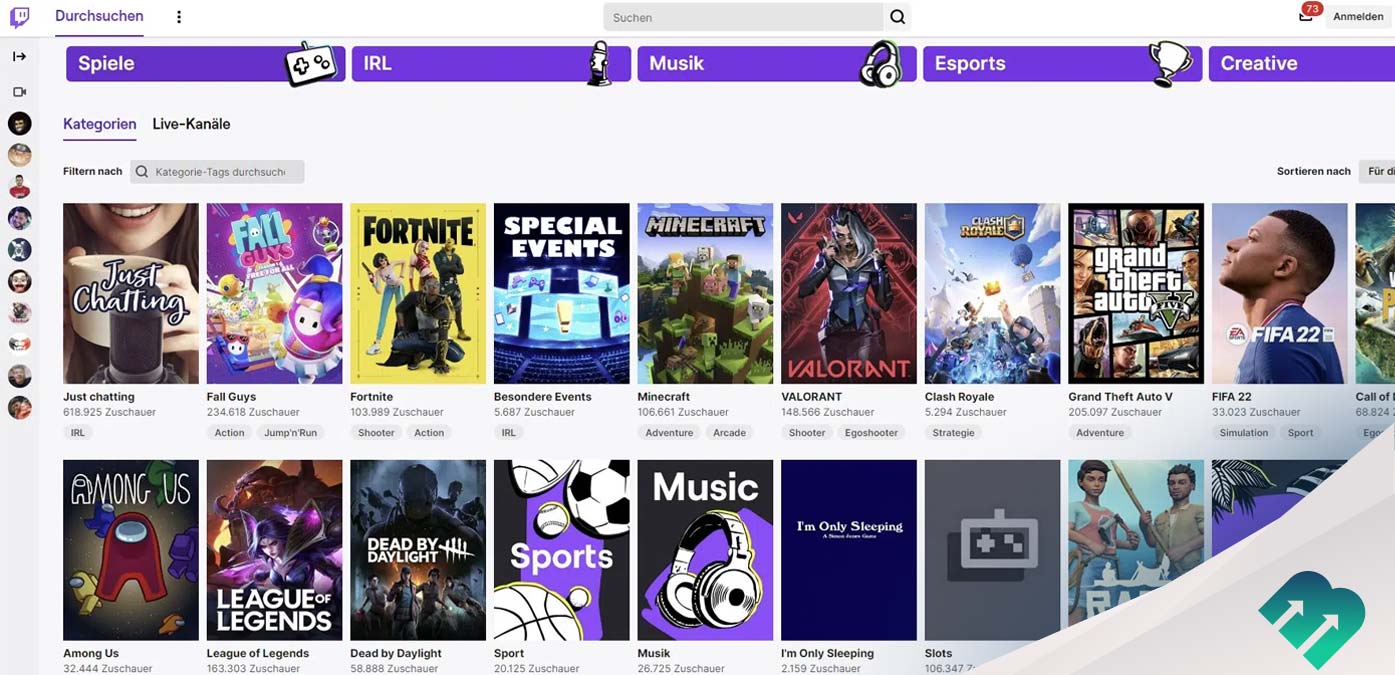Open the Special Events cover art
This screenshot has height=675, width=1395.
(x=562, y=294)
